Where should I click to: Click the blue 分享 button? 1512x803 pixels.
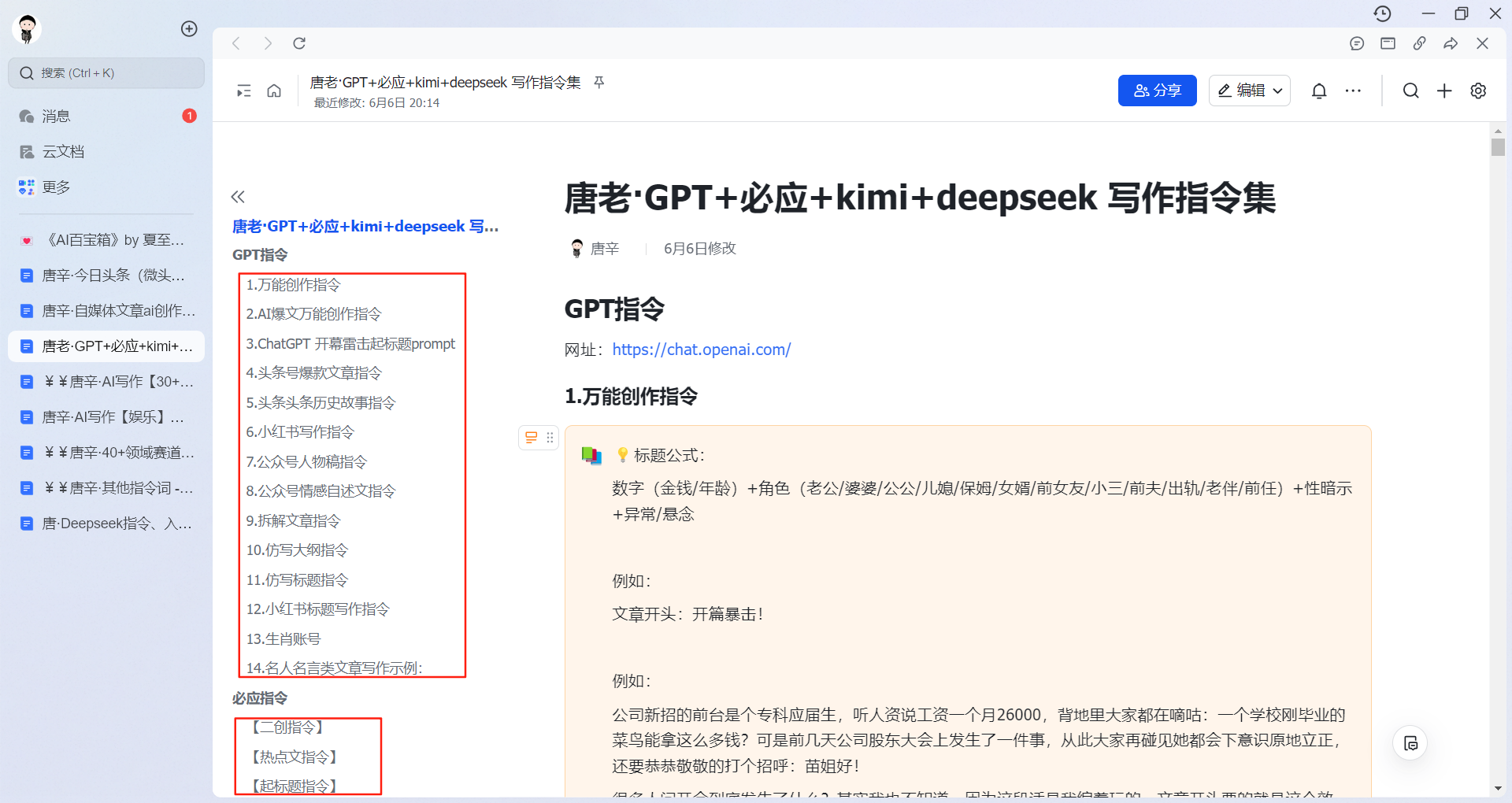tap(1158, 91)
